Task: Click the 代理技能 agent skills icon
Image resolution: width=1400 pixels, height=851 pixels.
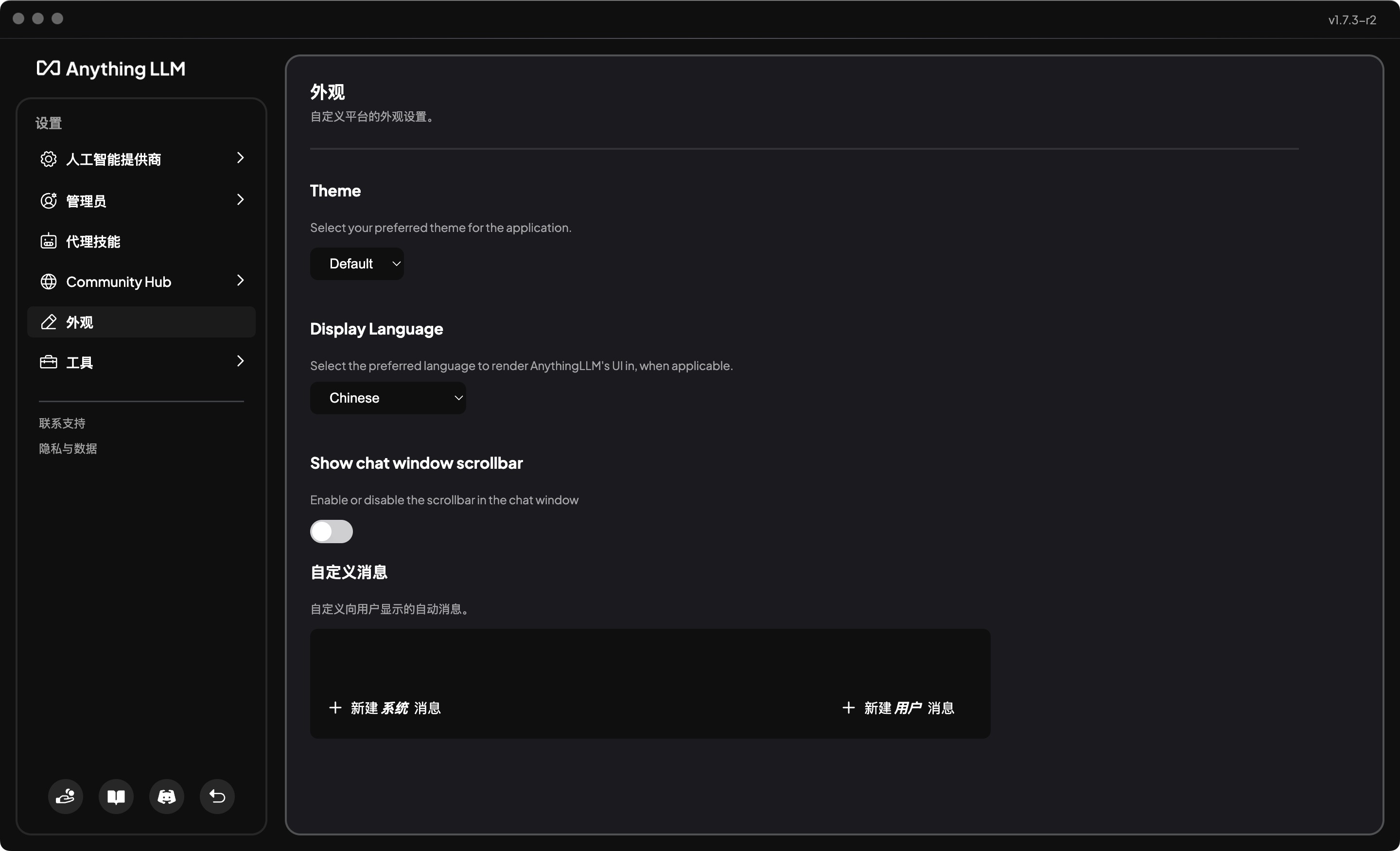Action: tap(48, 241)
